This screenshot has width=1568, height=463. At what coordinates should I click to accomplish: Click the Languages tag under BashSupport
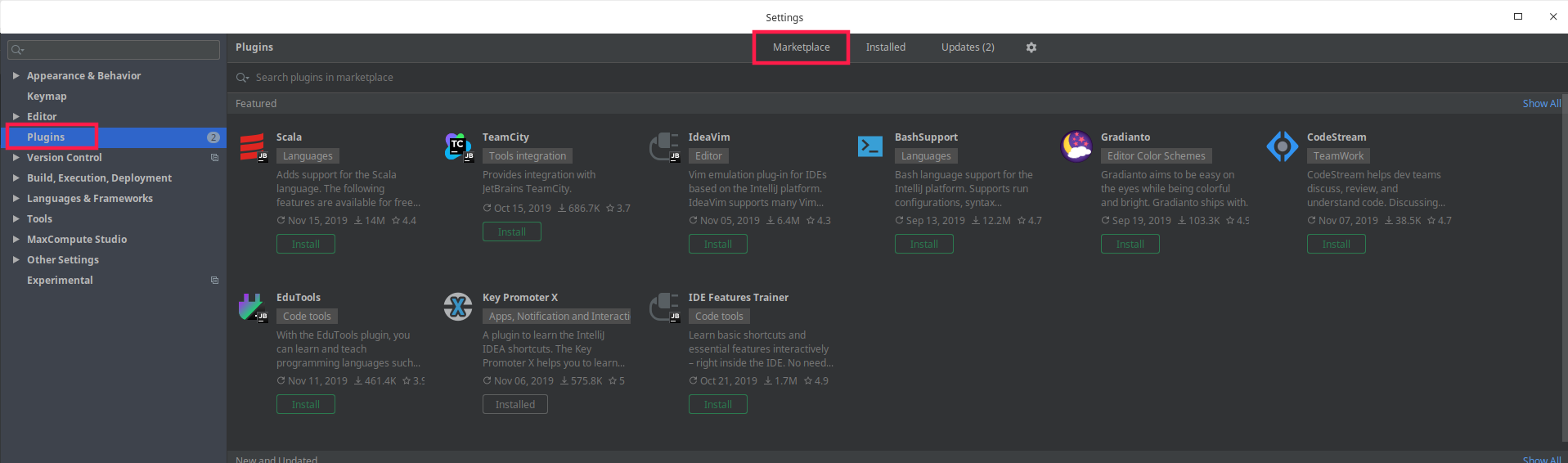tap(926, 156)
